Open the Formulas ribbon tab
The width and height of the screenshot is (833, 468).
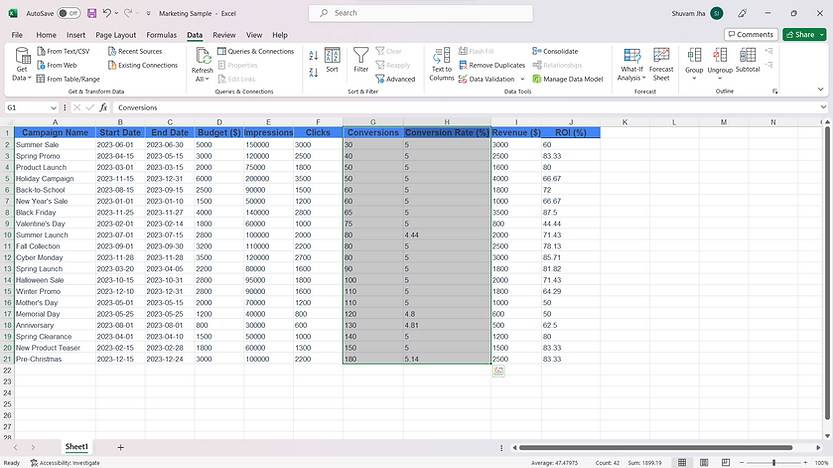(x=161, y=35)
